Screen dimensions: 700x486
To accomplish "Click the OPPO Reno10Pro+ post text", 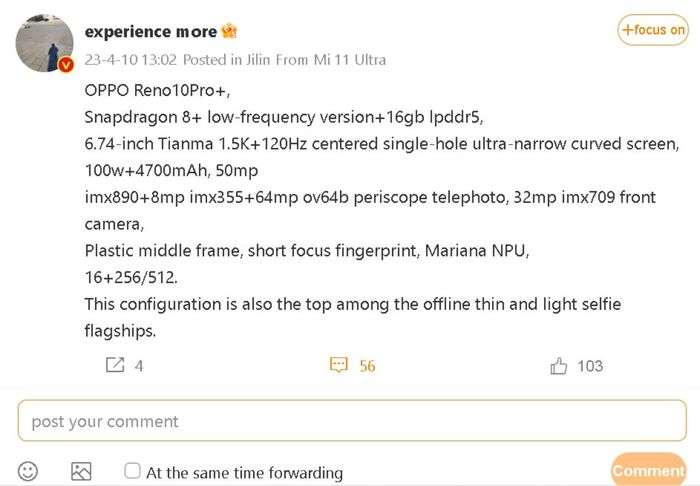I will [157, 90].
